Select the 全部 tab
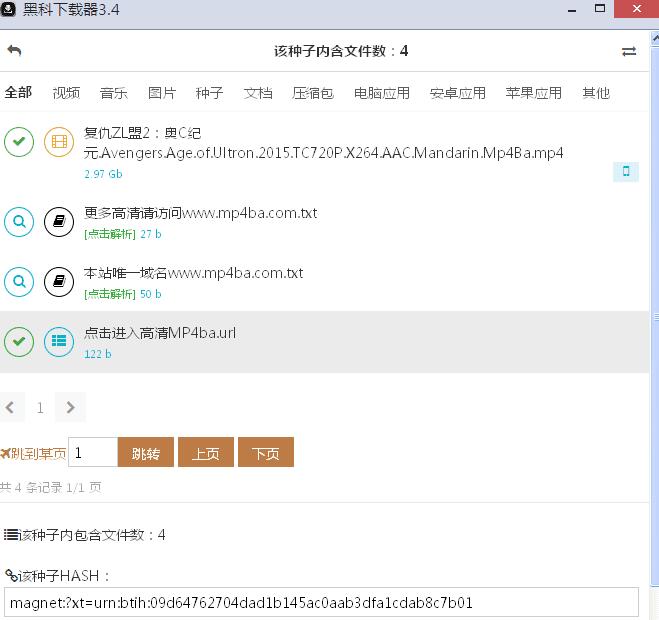Viewport: 659px width, 620px height. coord(18,92)
